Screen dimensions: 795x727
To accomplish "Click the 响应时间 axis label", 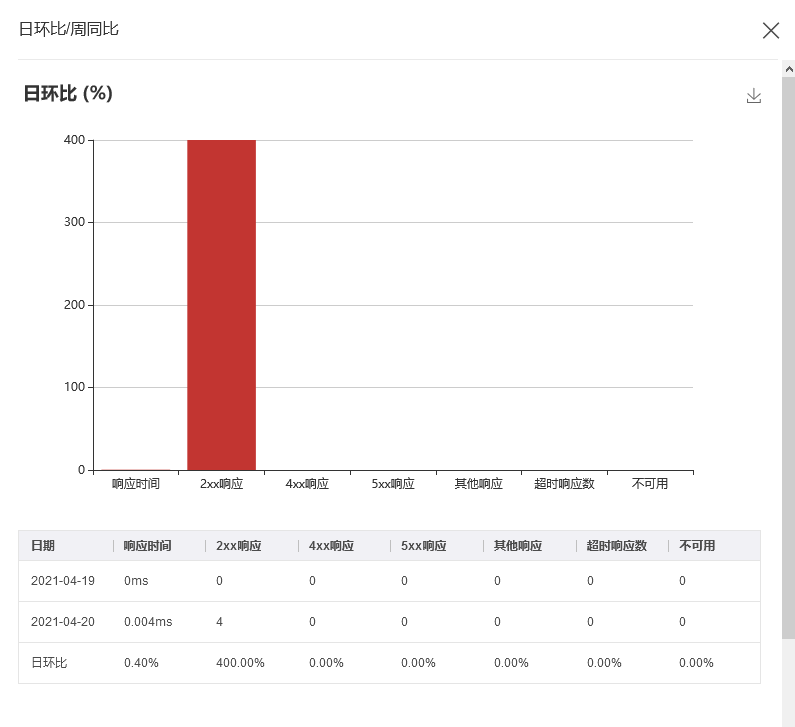I will click(136, 484).
